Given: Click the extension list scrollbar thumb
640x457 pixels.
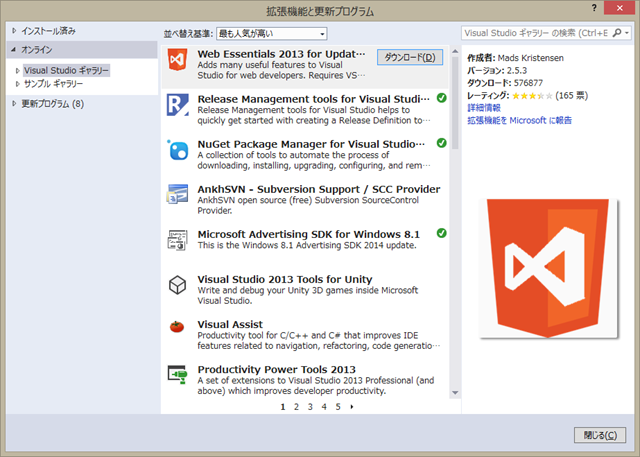Looking at the screenshot, I should click(x=455, y=103).
